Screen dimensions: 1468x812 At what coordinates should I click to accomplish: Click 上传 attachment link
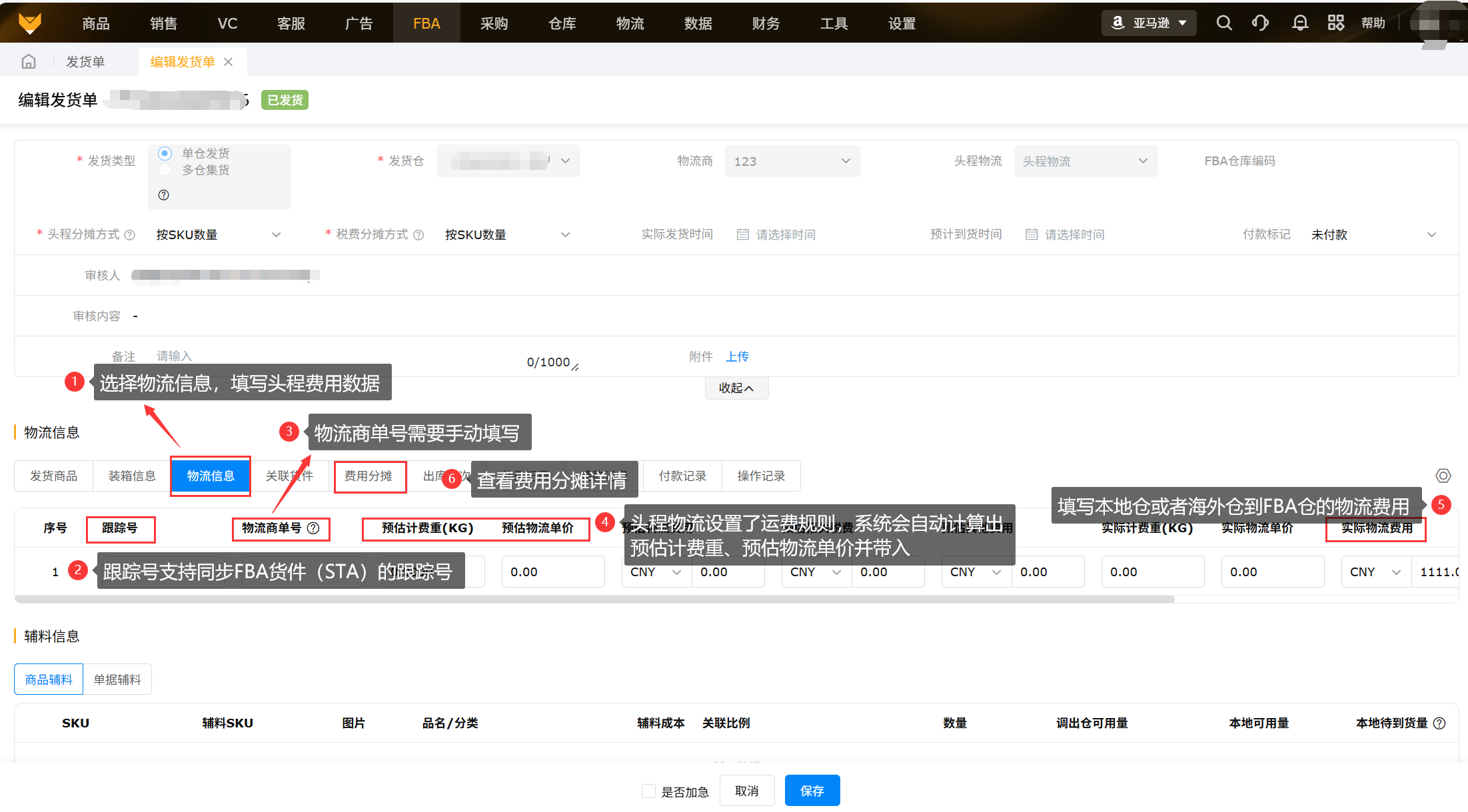pyautogui.click(x=737, y=356)
